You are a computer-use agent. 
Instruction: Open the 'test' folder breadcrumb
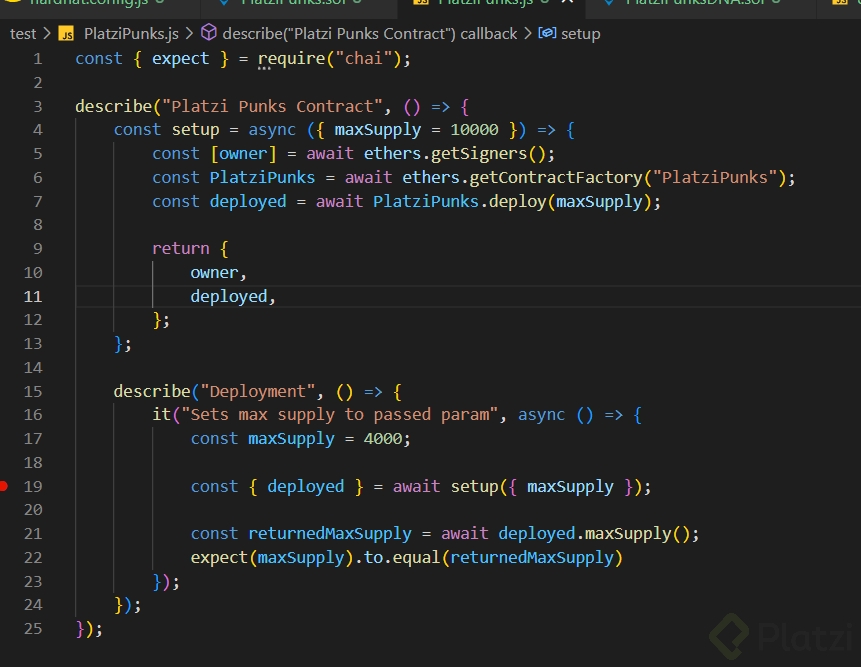[x=23, y=34]
